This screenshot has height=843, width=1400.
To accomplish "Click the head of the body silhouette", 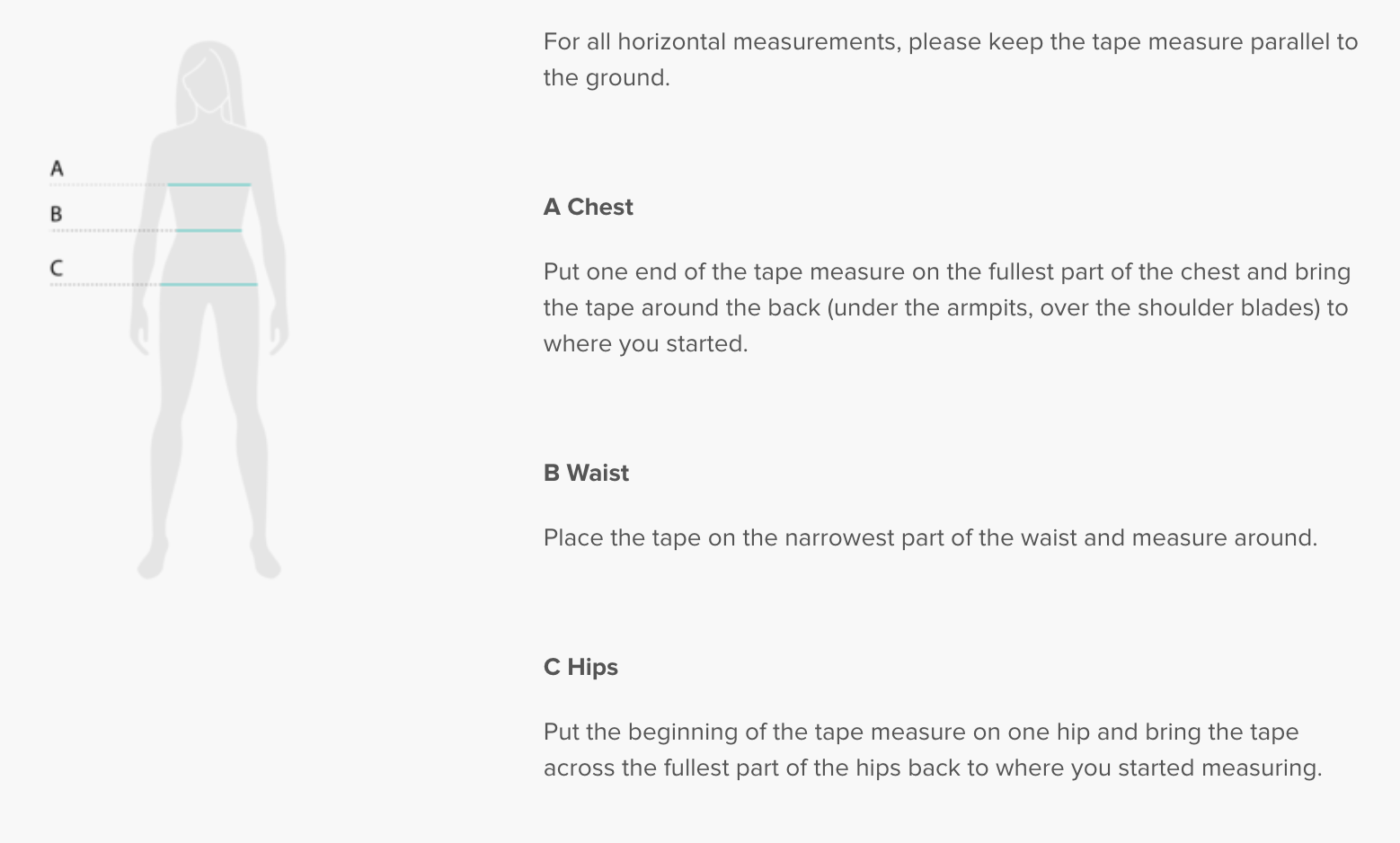I will tap(209, 76).
